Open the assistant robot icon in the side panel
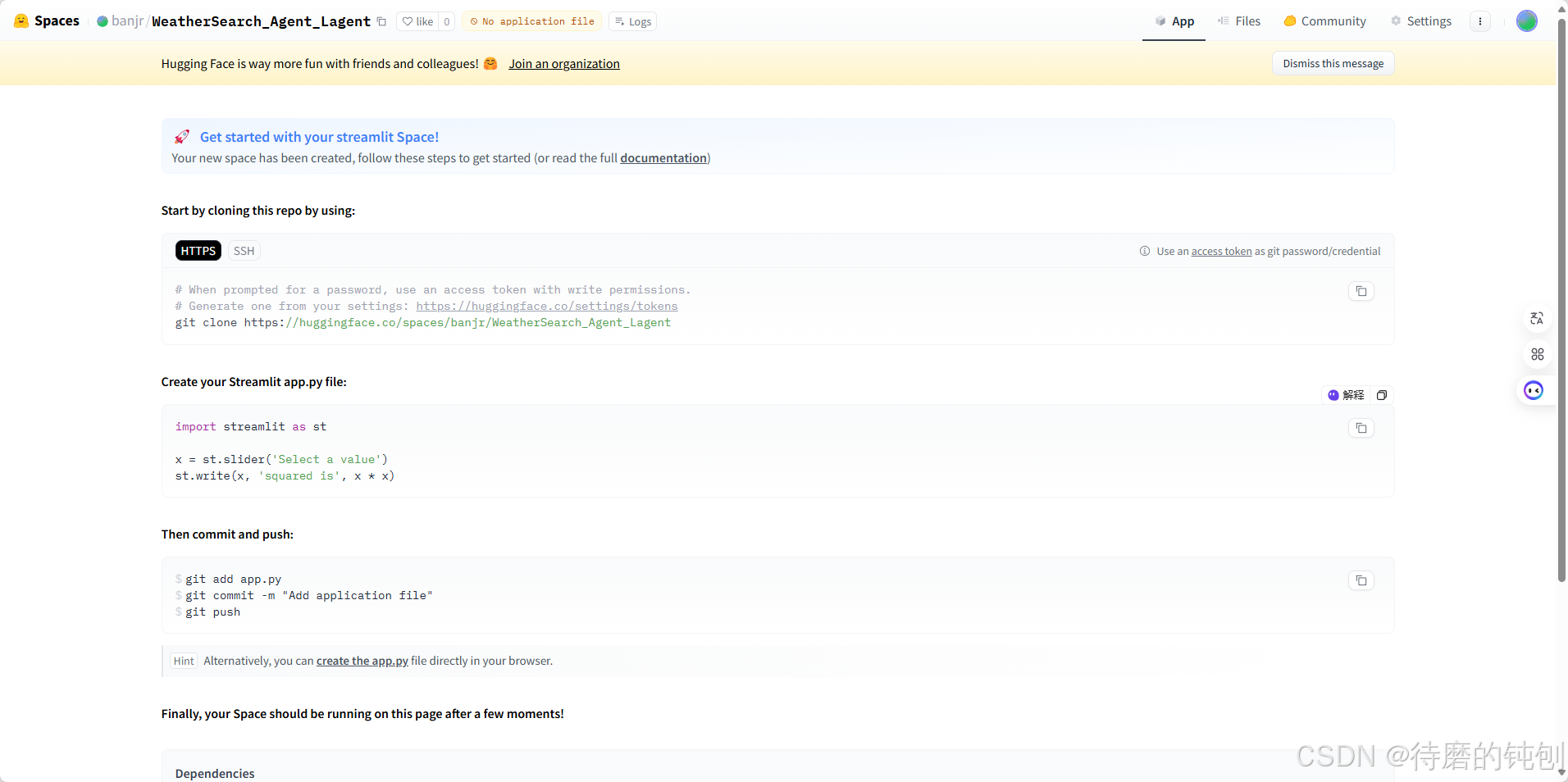Image resolution: width=1568 pixels, height=782 pixels. point(1534,390)
